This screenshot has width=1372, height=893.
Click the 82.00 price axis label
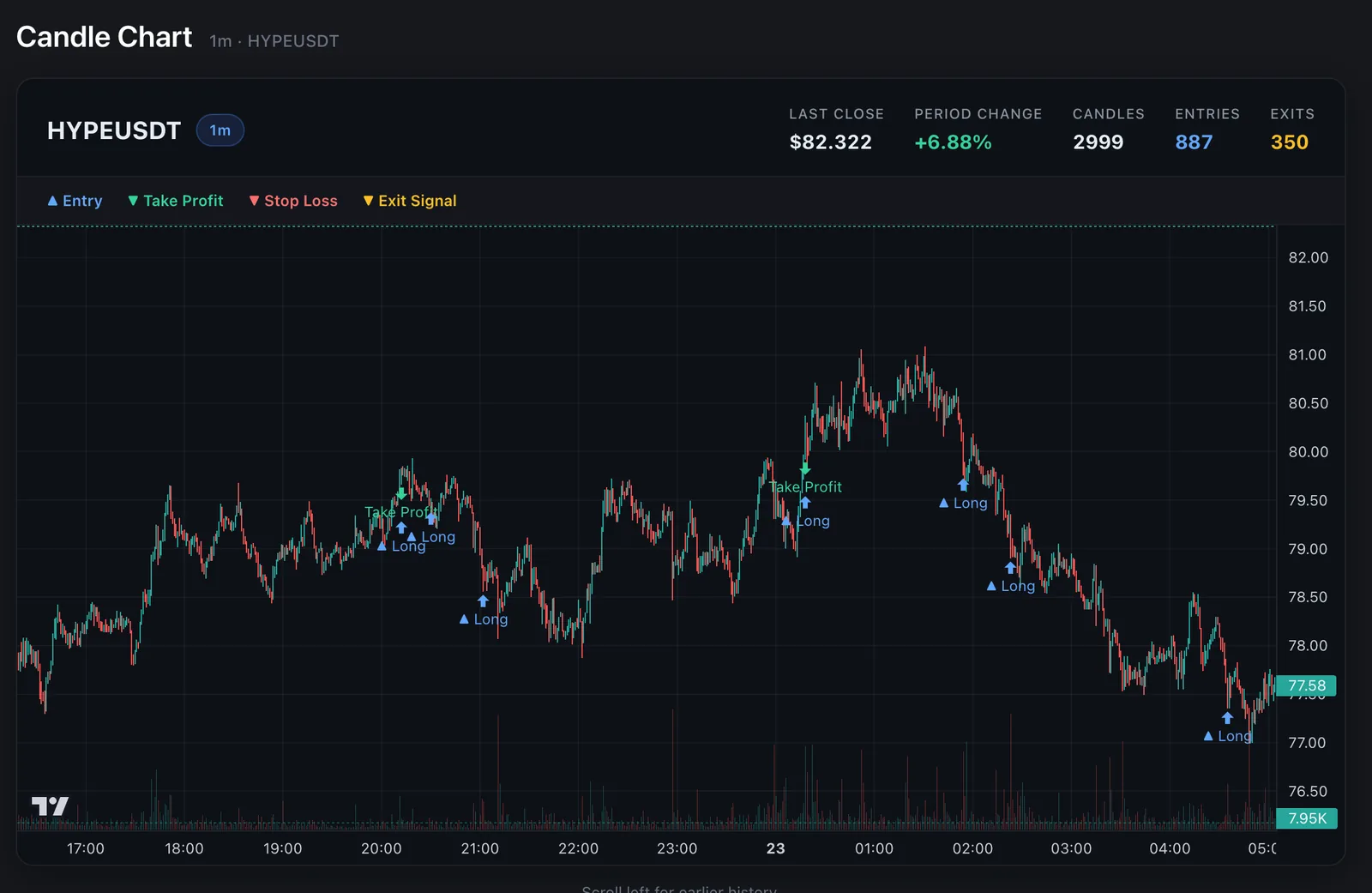pos(1308,257)
